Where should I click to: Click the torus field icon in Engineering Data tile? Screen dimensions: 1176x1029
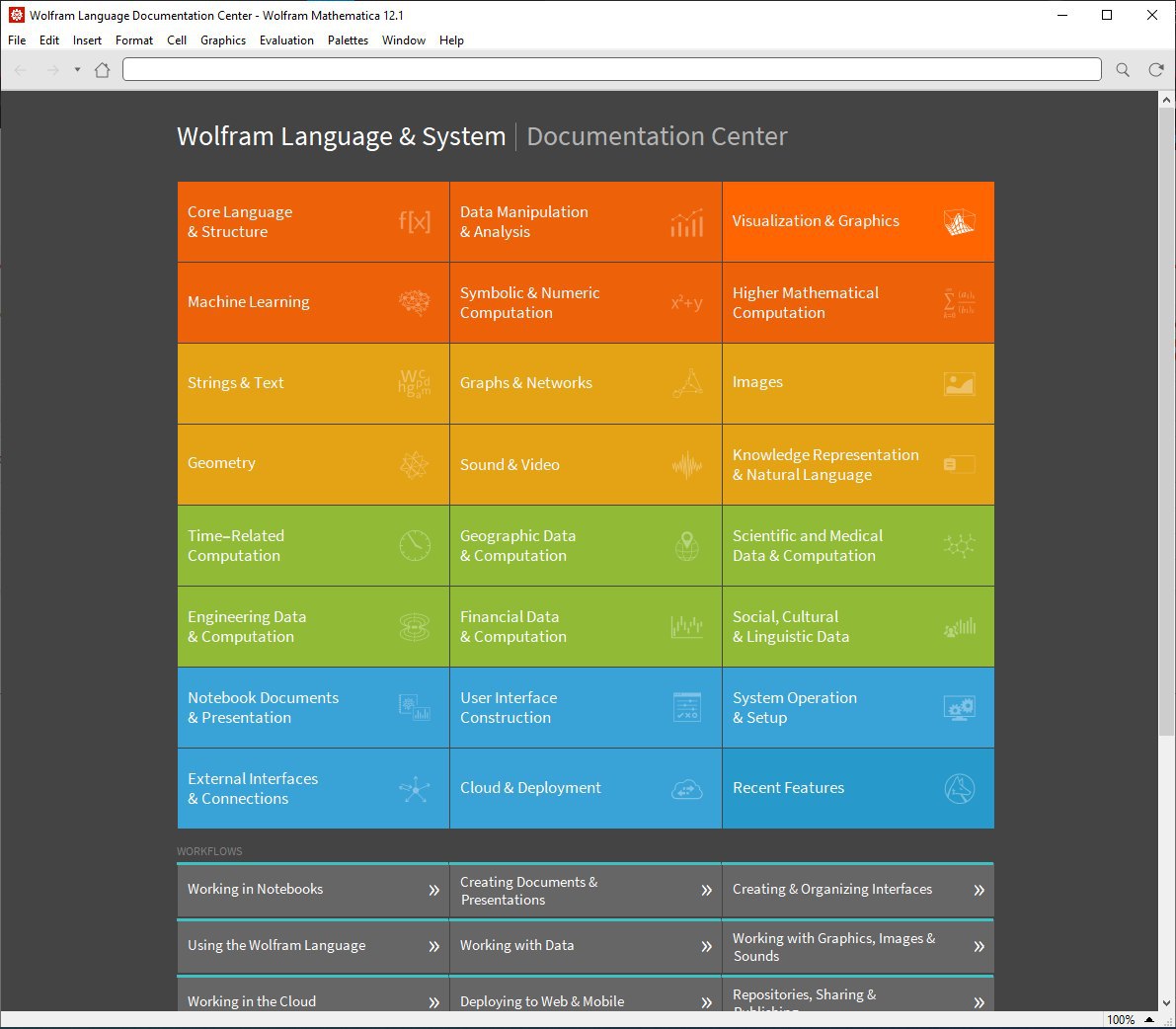click(414, 627)
